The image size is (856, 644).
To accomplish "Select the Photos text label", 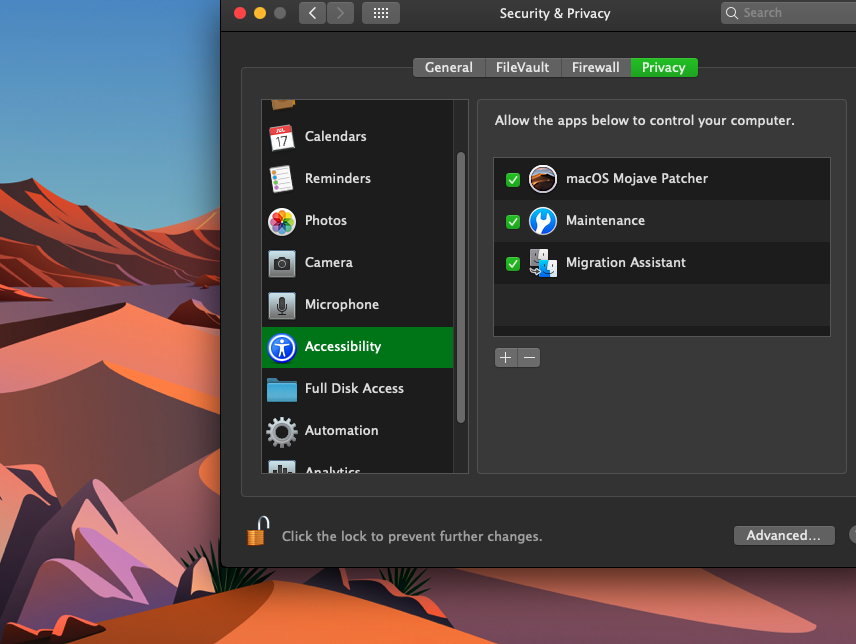I will point(325,220).
